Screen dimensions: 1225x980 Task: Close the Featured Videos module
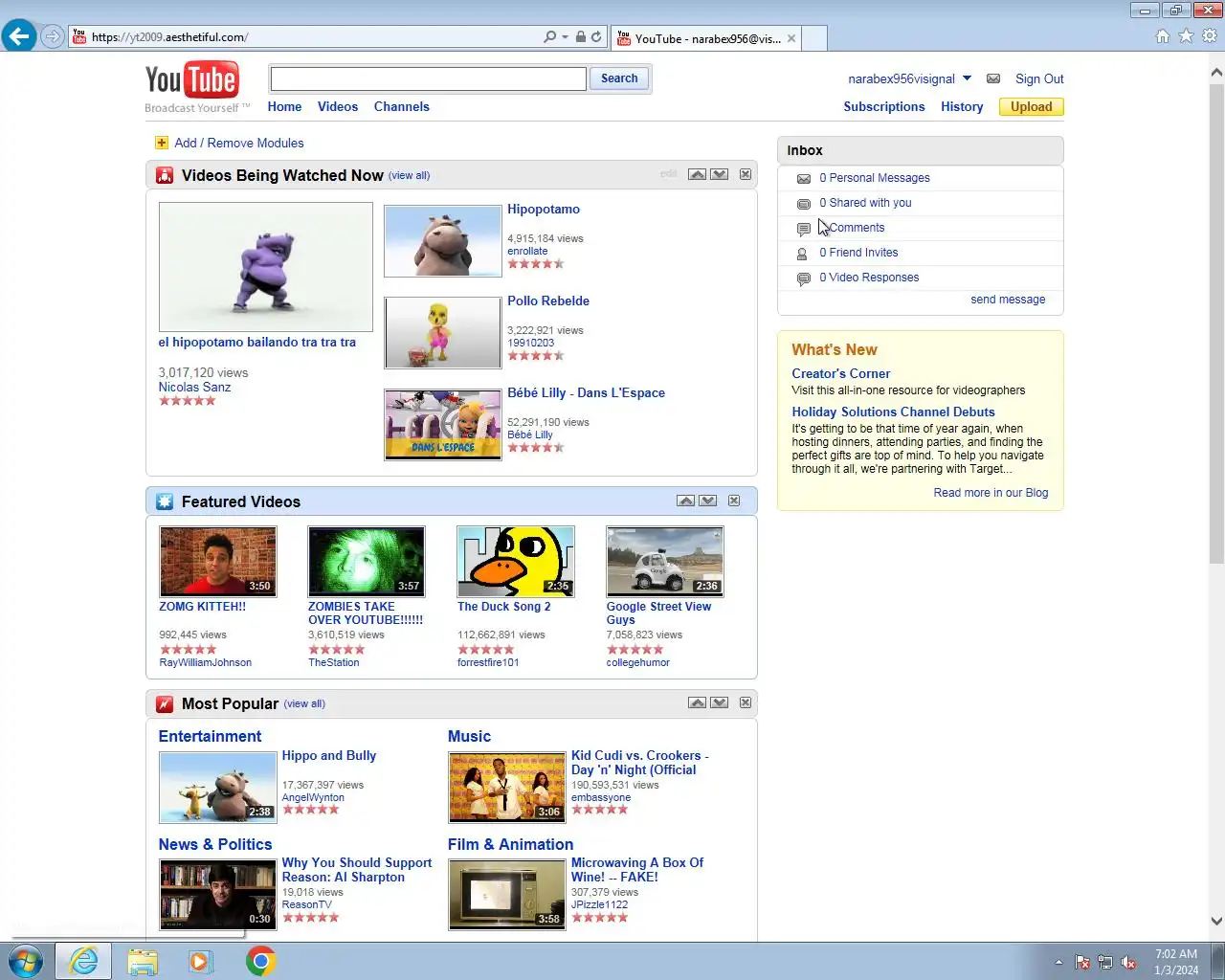[x=734, y=501]
